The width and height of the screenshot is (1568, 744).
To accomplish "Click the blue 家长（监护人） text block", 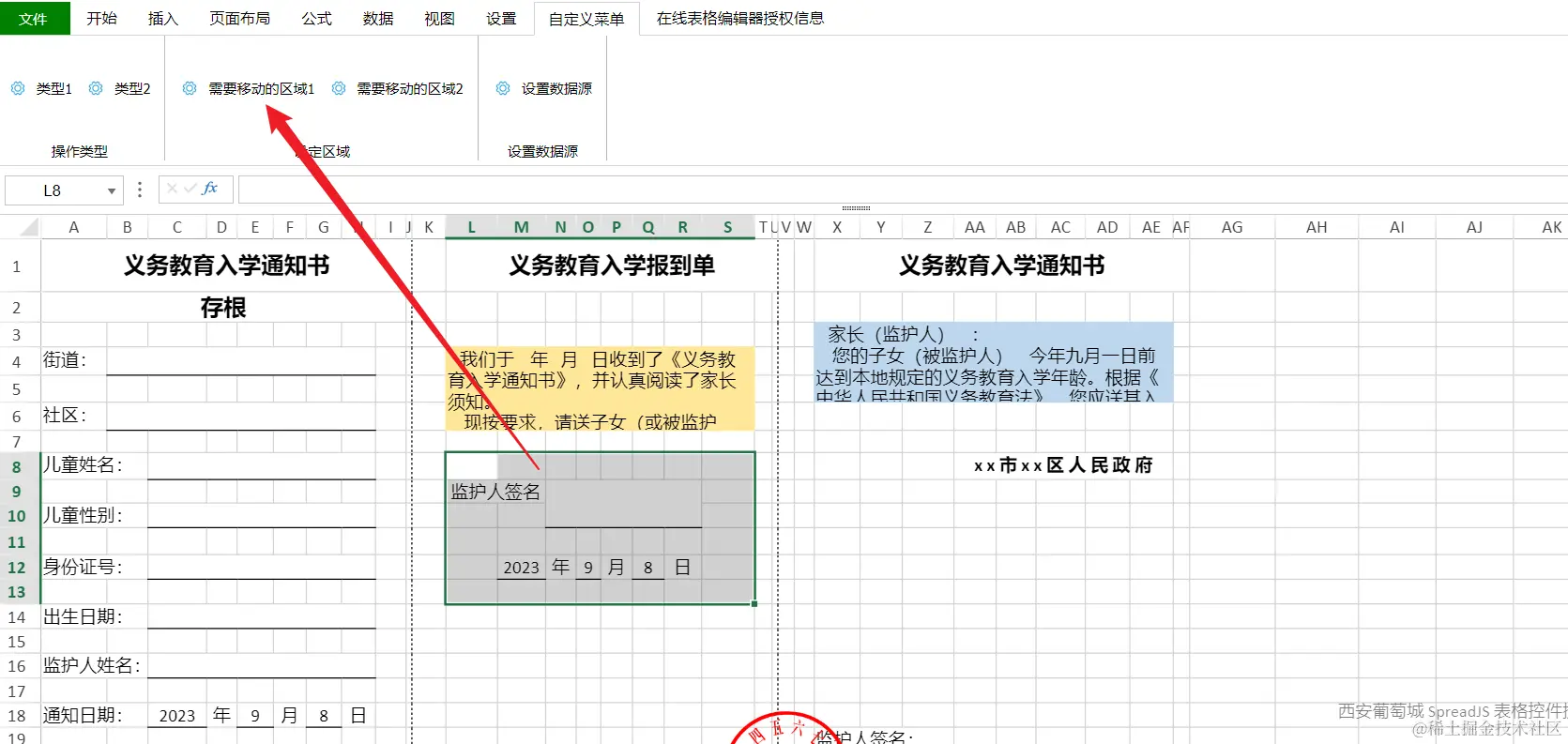I will coord(994,362).
